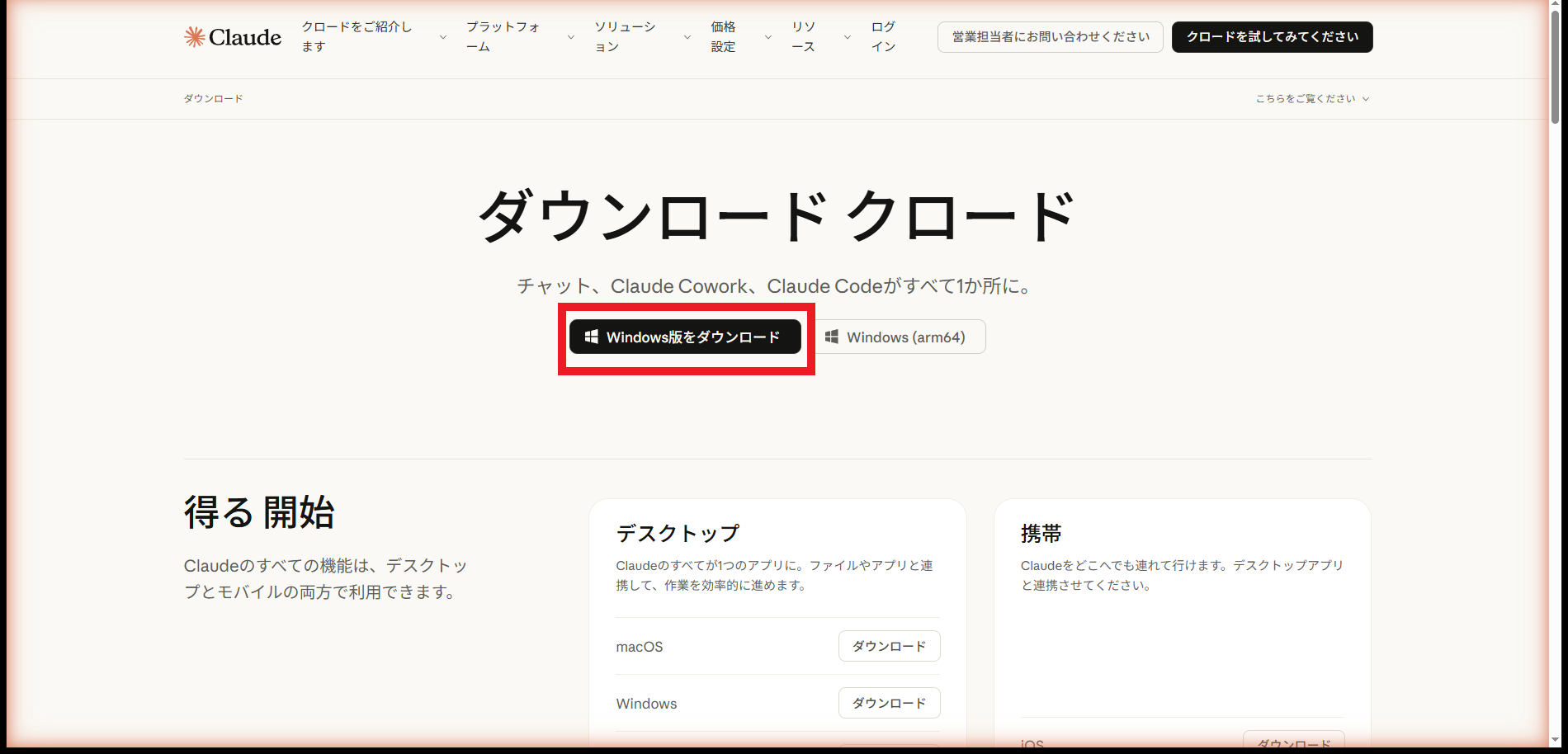Click the クロードを試してみてください button

click(1271, 36)
